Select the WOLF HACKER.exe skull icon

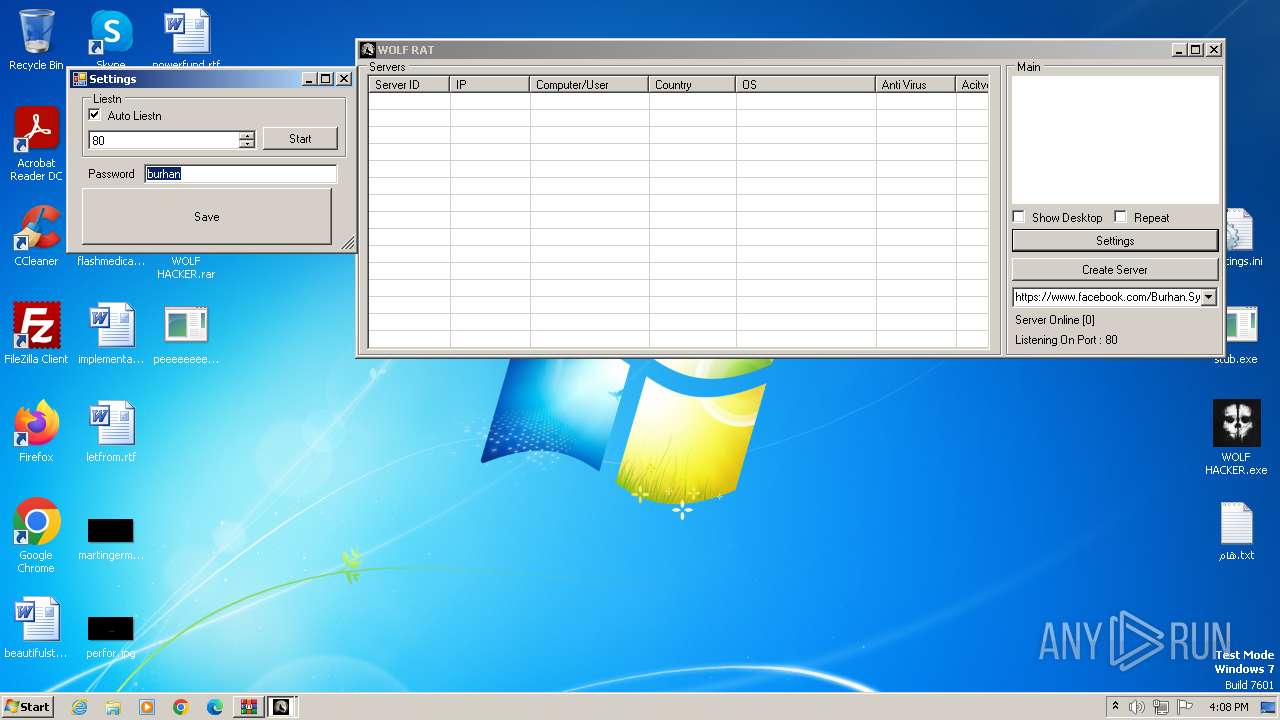(x=1236, y=438)
